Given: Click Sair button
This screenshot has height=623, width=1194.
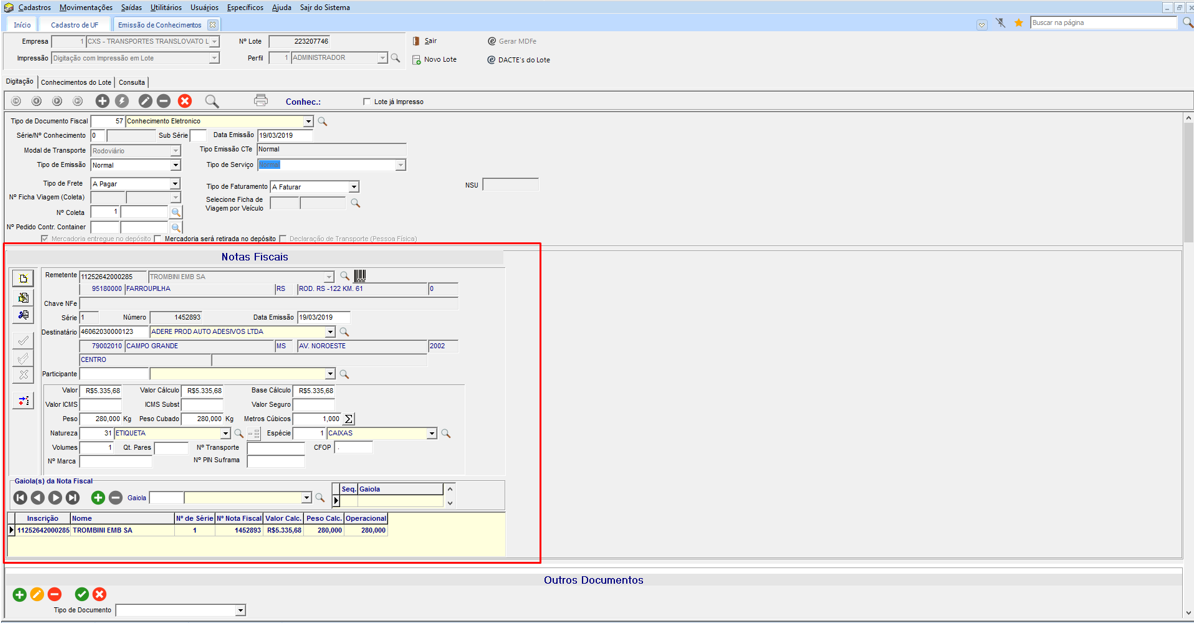Looking at the screenshot, I should [x=425, y=41].
